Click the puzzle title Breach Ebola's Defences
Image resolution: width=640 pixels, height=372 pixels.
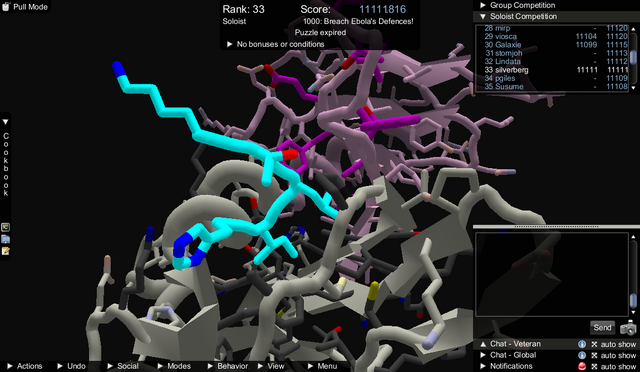(x=358, y=21)
